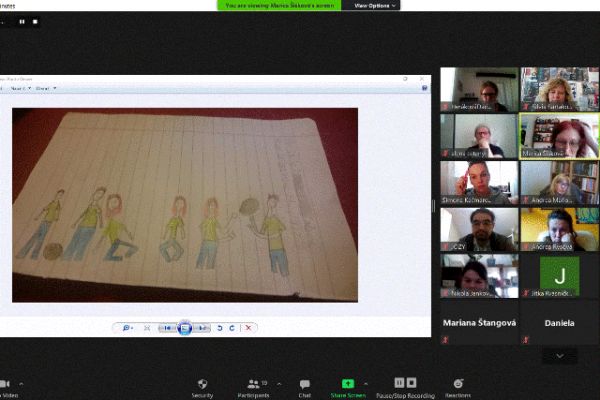Open the Reactions menu
Viewport: 600px width, 400px height.
[x=457, y=384]
